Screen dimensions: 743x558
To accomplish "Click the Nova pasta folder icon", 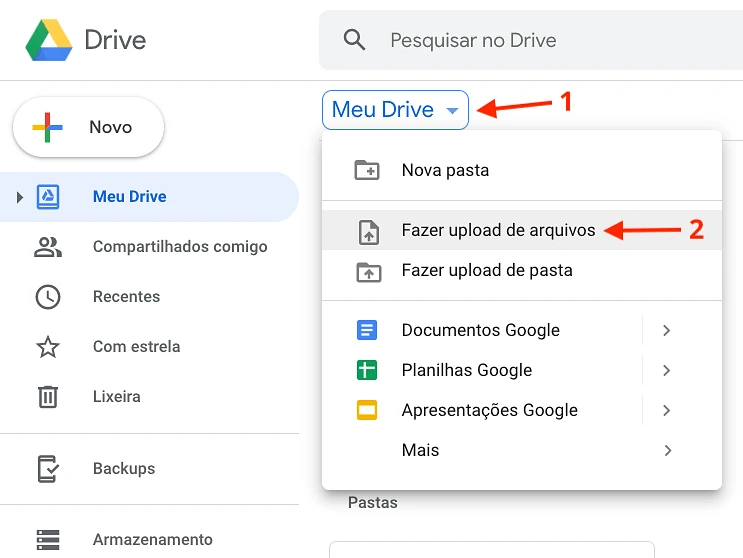I will click(x=367, y=170).
